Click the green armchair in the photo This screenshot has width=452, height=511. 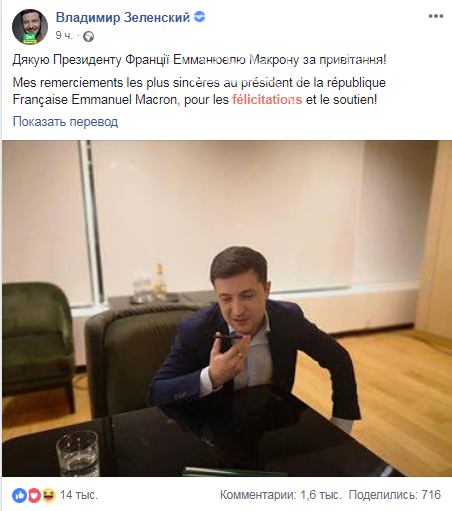(x=37, y=345)
